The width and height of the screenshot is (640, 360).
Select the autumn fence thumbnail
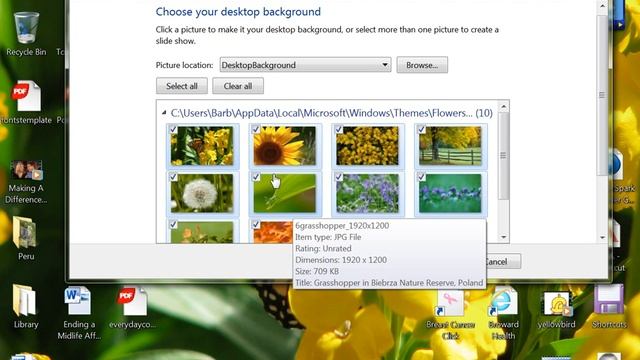point(450,146)
